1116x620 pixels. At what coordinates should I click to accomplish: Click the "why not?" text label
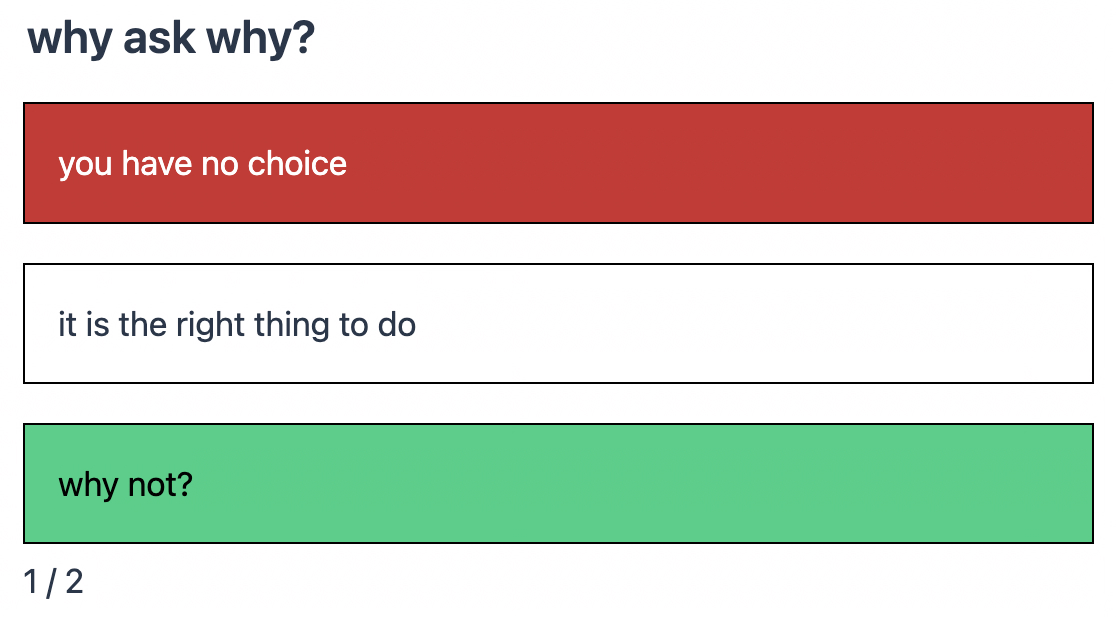125,485
